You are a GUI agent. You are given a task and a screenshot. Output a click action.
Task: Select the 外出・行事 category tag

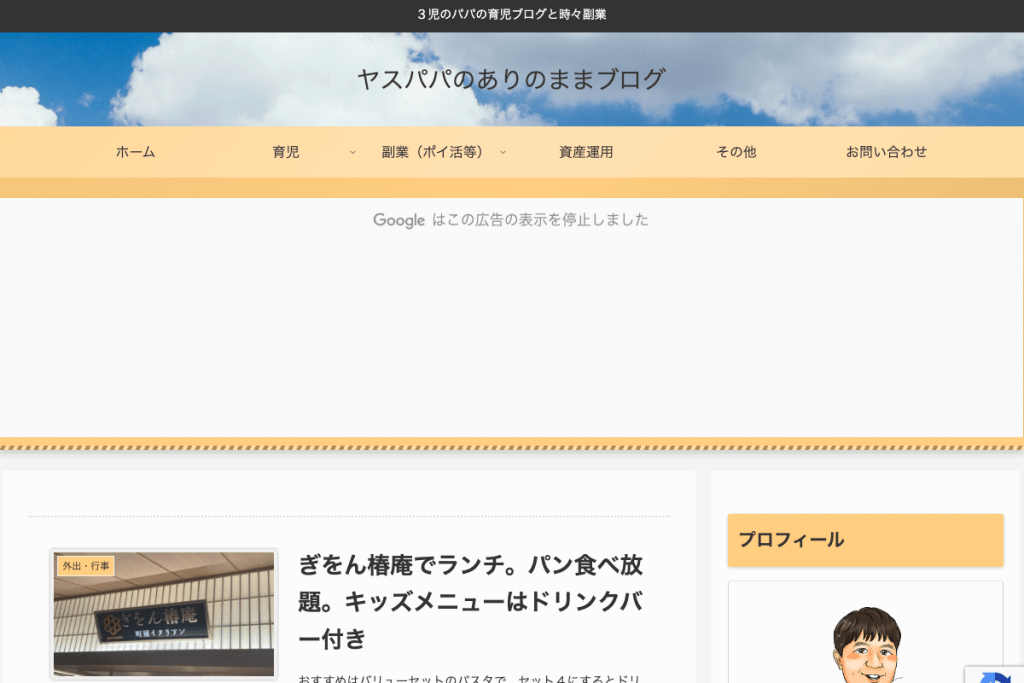pos(86,566)
